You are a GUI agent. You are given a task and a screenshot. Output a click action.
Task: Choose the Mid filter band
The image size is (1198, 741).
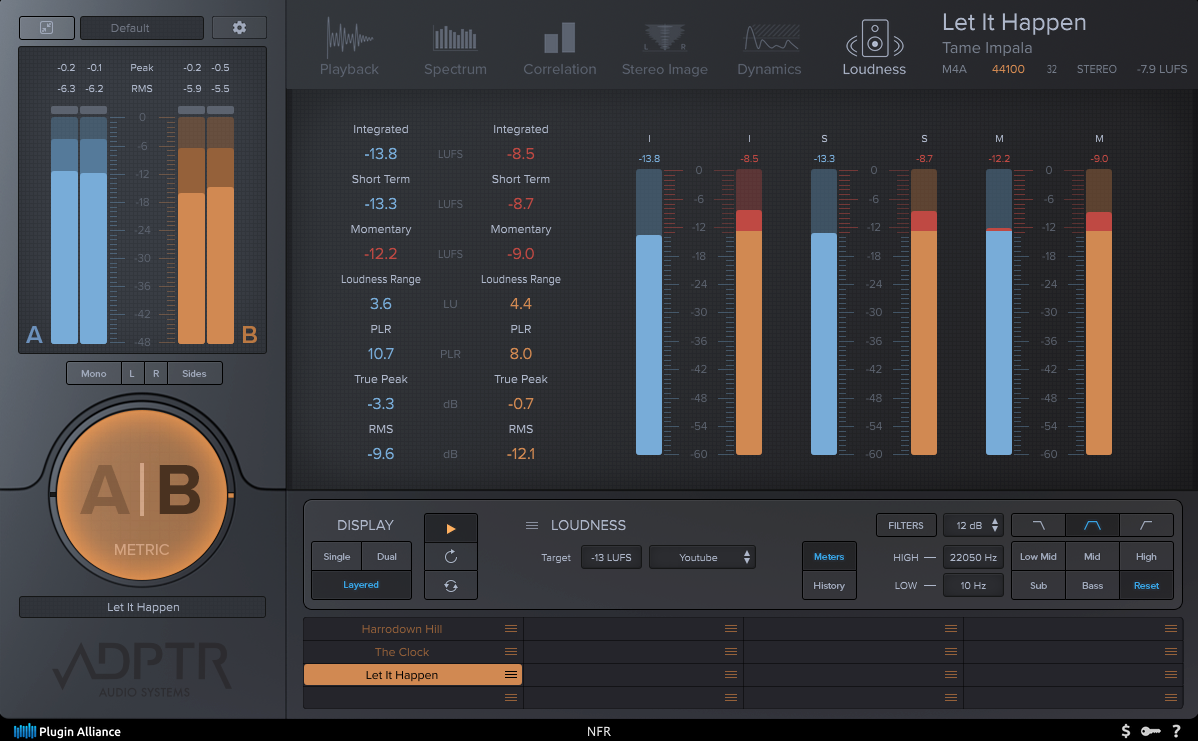tap(1093, 556)
